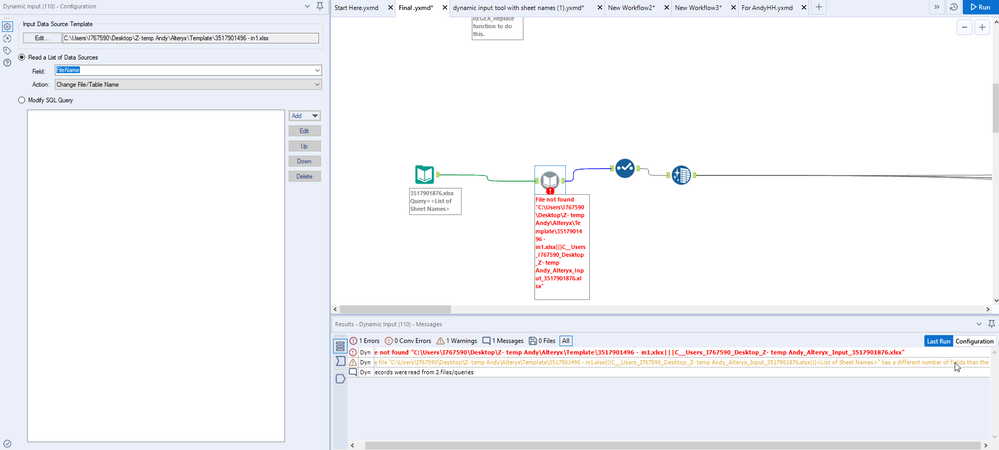
Task: Close the For AndyHH.yxmd tab
Action: tap(803, 7)
